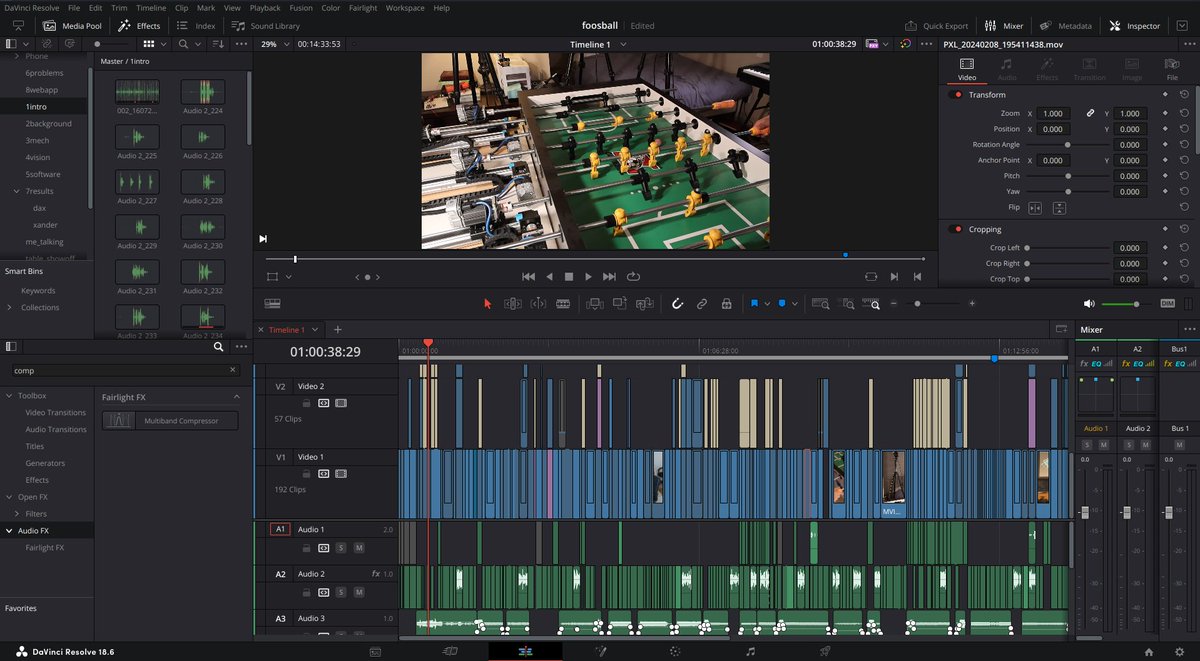
Task: Toggle the Inspector panel button
Action: point(1135,26)
